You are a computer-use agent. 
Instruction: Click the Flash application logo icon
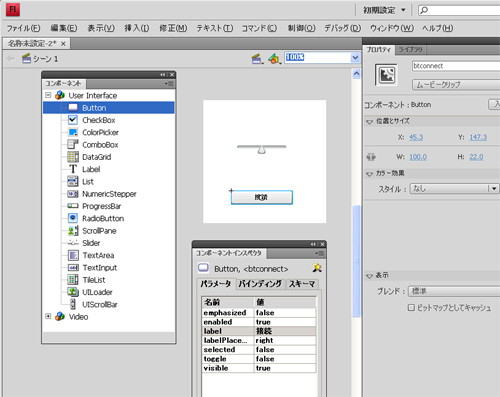tap(13, 9)
